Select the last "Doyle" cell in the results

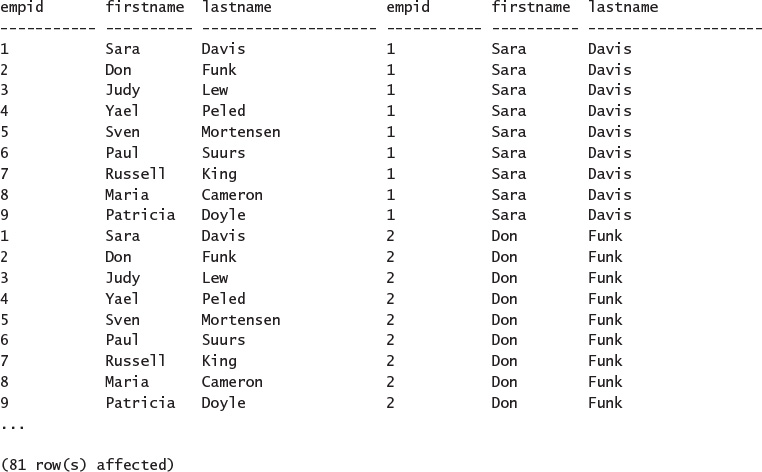click(223, 403)
